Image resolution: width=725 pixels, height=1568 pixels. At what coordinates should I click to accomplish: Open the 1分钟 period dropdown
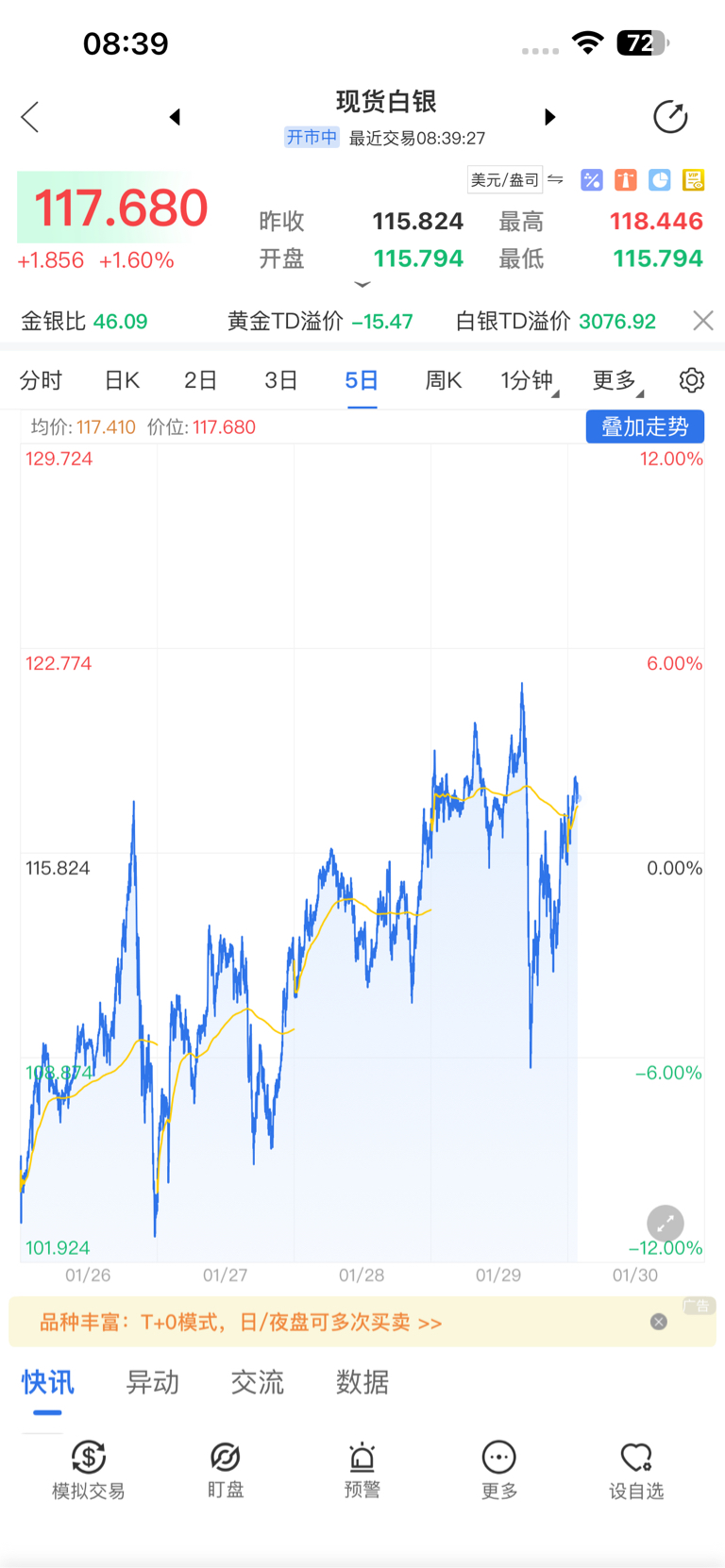point(529,380)
